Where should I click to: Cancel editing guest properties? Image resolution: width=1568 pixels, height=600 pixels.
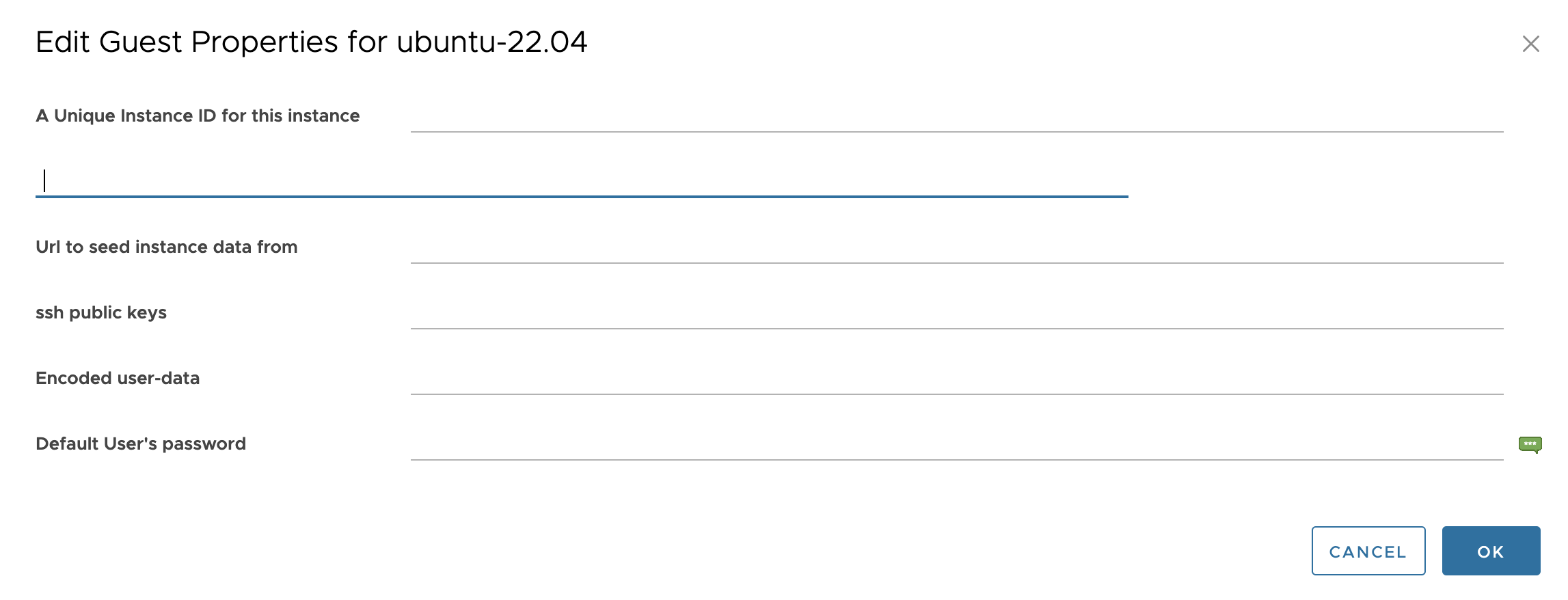pos(1368,551)
